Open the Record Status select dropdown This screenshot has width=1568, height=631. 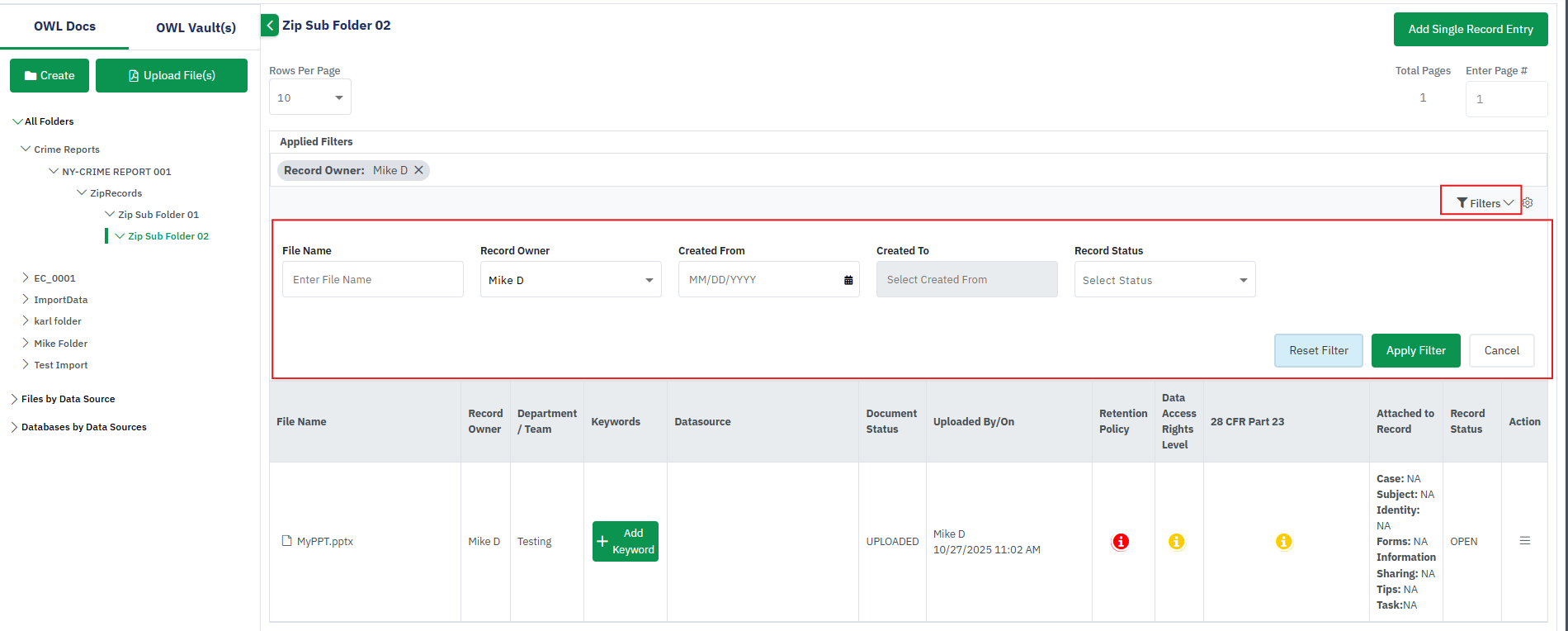1164,280
